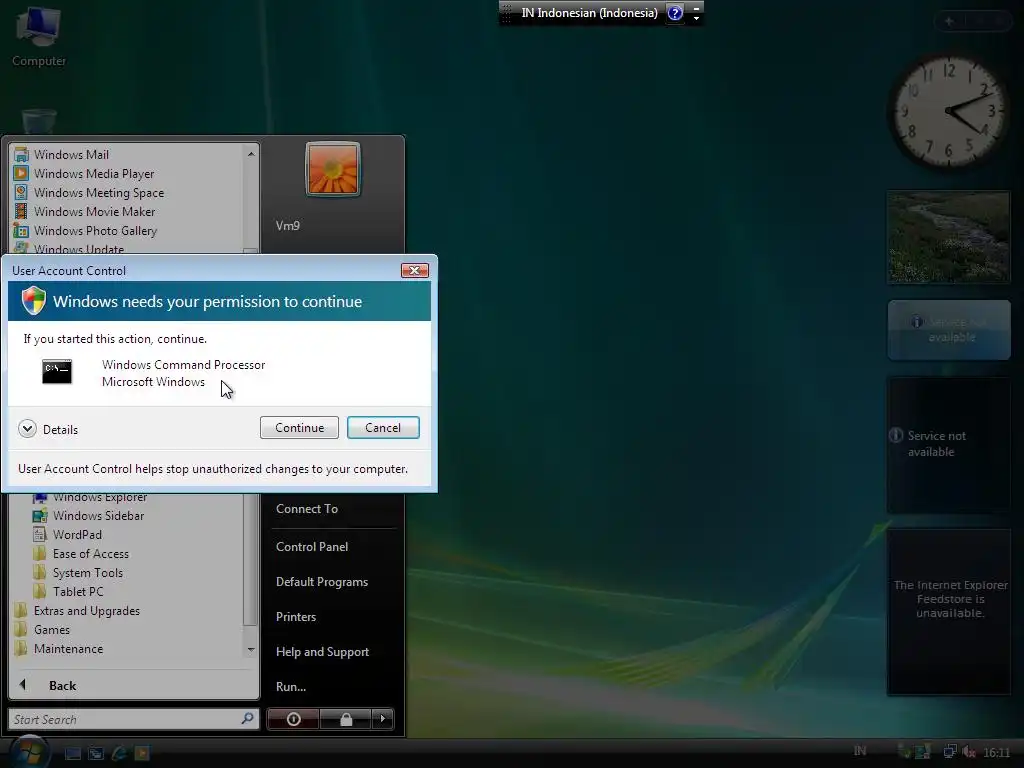The width and height of the screenshot is (1024, 768).
Task: Click language bar help icon
Action: click(x=675, y=12)
